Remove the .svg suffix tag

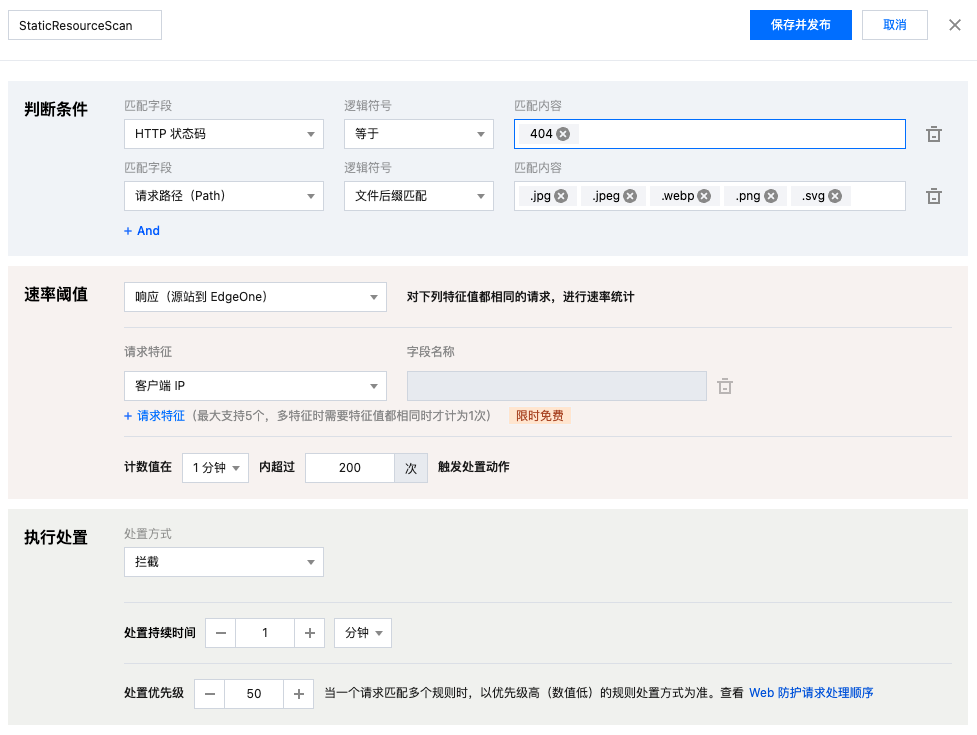[x=835, y=196]
